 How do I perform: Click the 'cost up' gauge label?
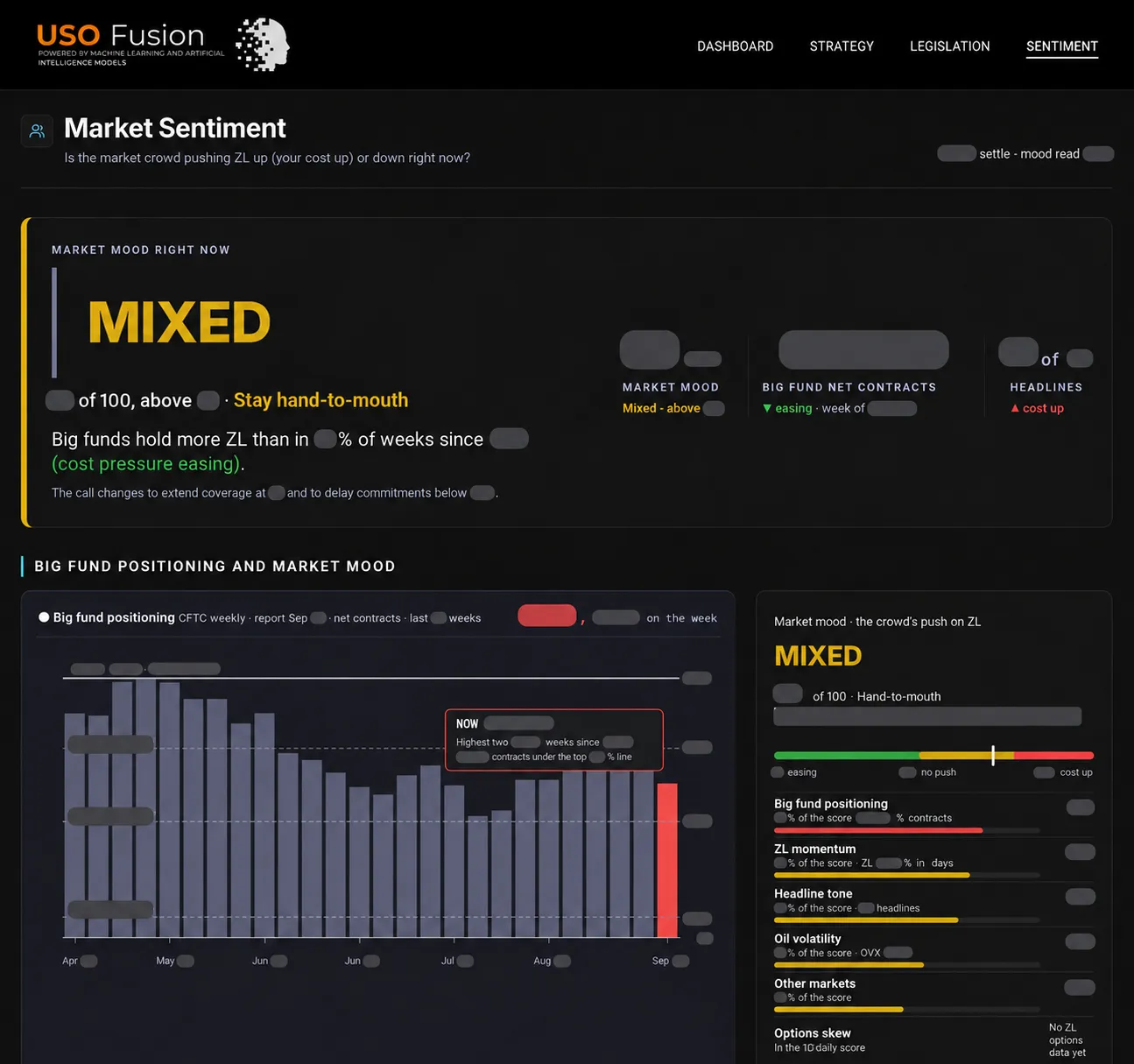pos(1076,772)
